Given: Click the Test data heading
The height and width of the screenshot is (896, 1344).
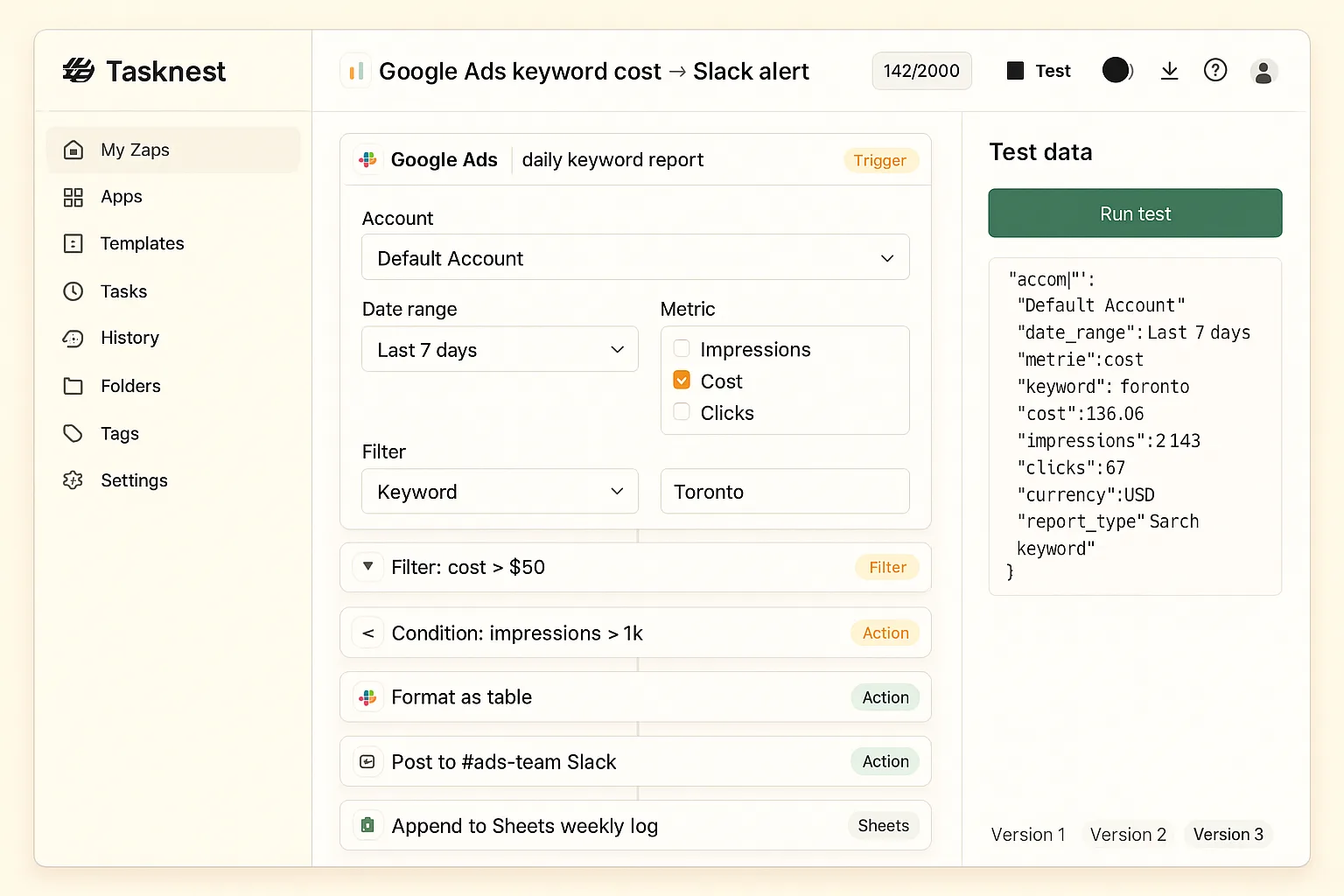Looking at the screenshot, I should (x=1040, y=152).
